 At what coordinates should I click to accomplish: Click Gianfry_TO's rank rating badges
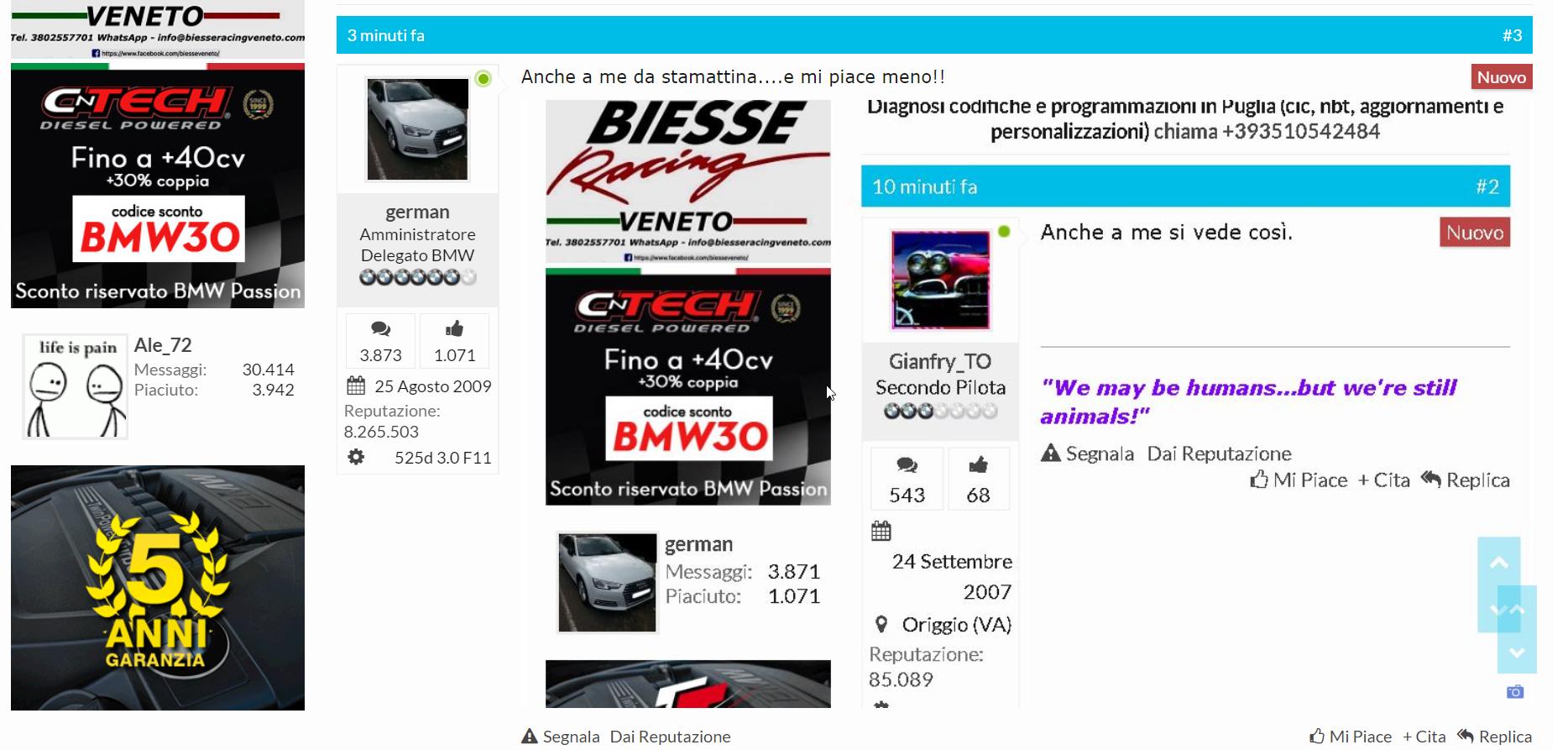(940, 411)
